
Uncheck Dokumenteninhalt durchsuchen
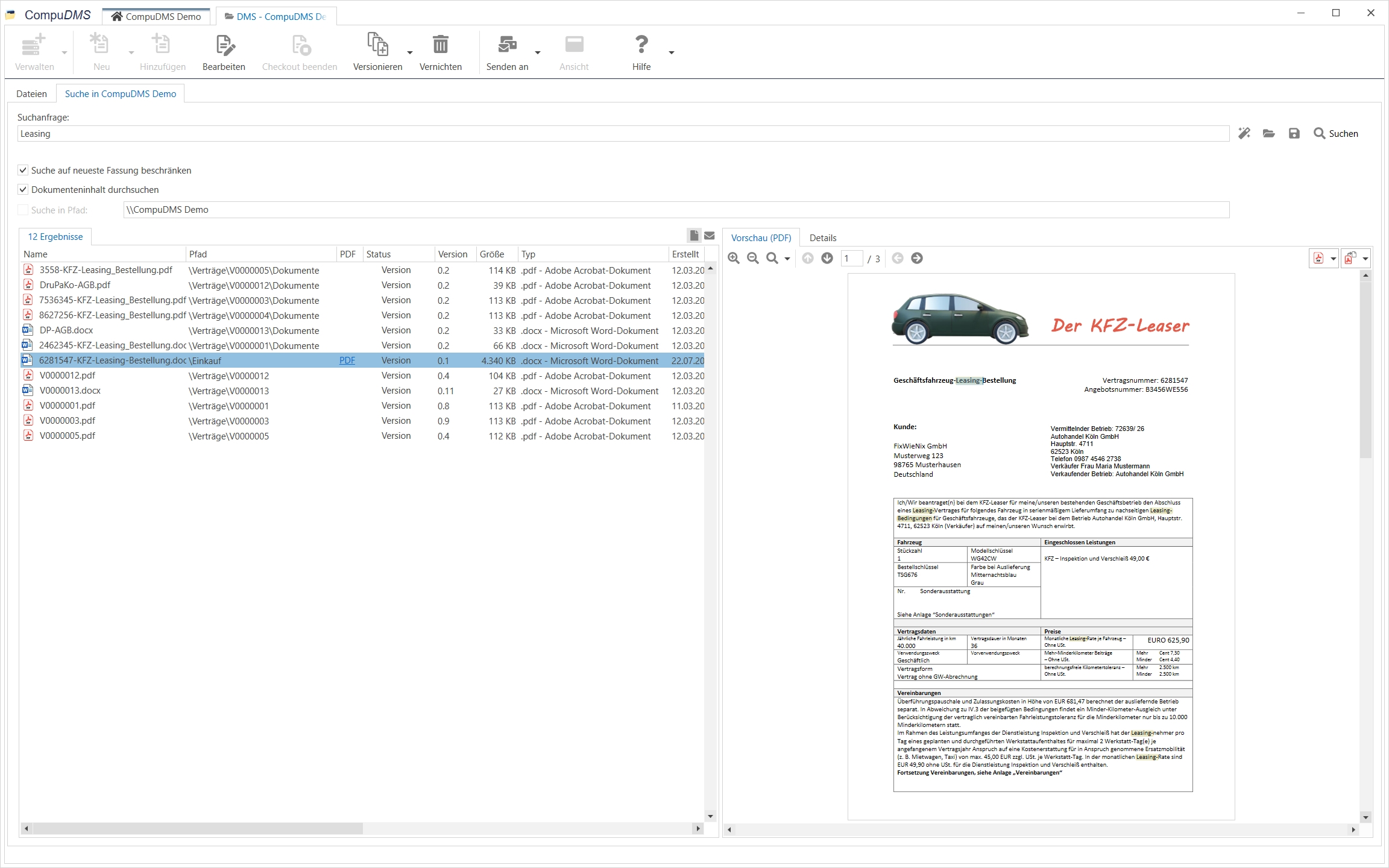click(23, 190)
